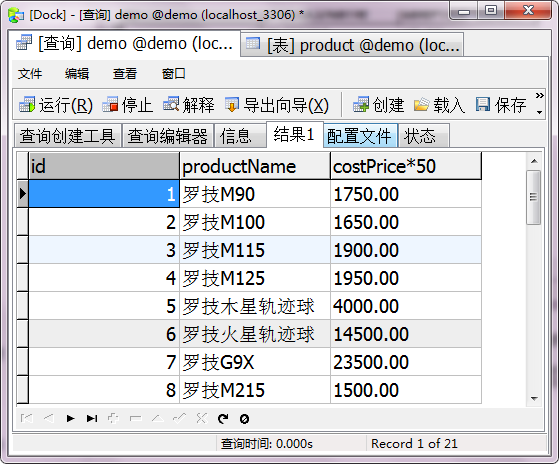559x464 pixels.
Task: Click the Explain (解释) toolbar button
Action: (189, 105)
